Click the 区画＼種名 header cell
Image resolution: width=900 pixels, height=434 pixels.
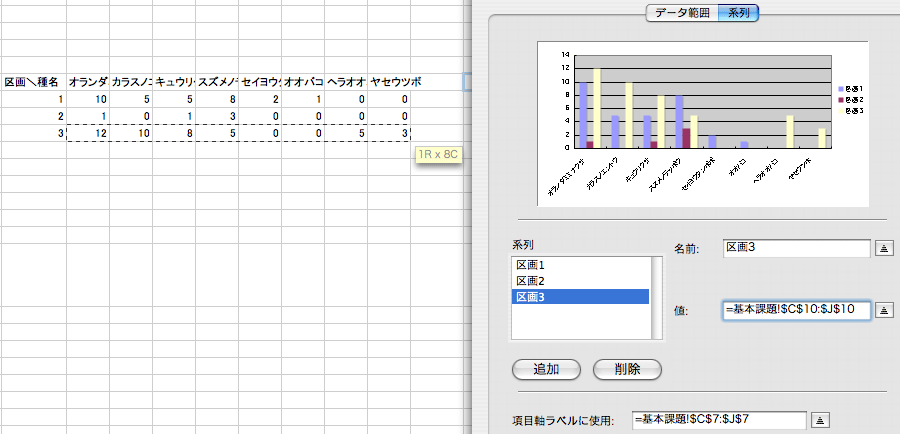(x=33, y=82)
